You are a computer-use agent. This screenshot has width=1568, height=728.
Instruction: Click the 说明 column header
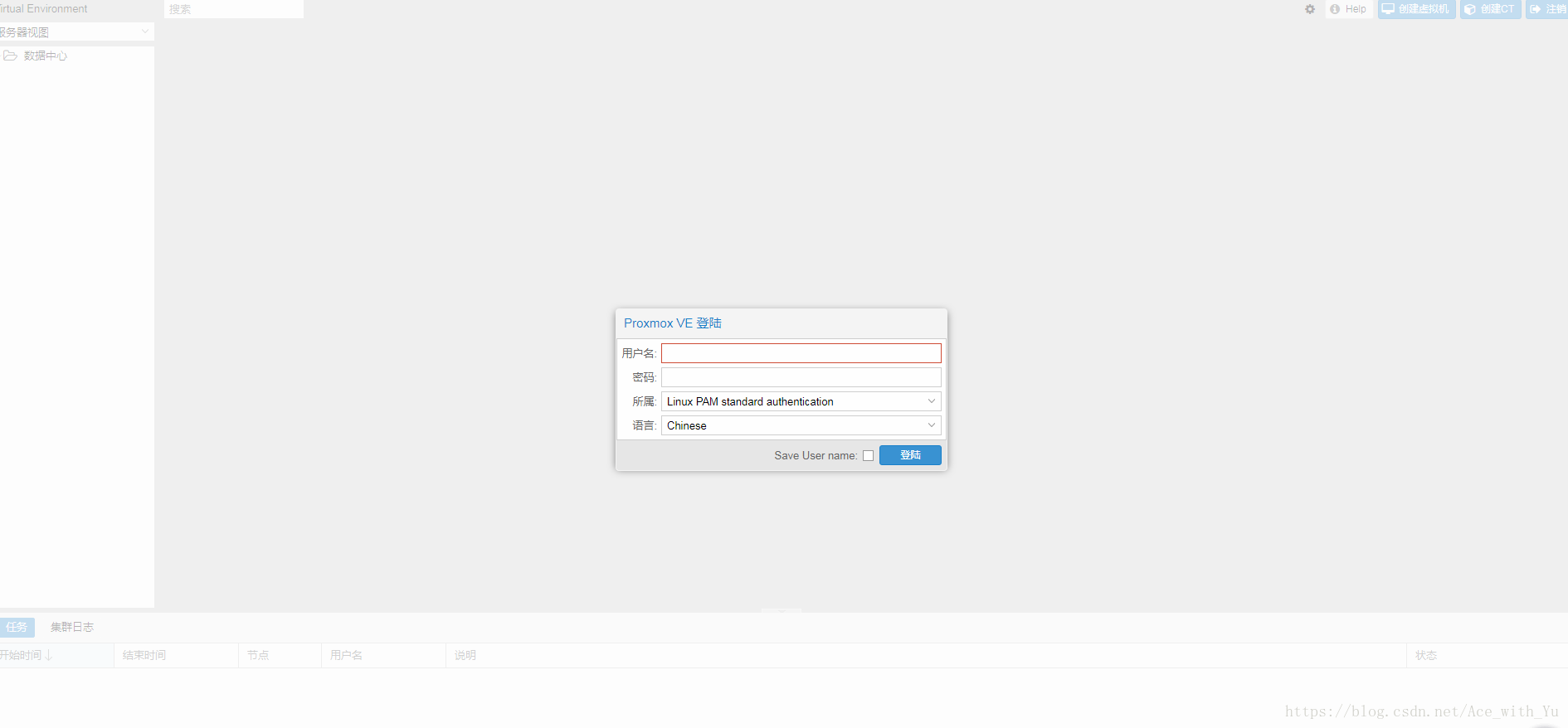click(926, 655)
